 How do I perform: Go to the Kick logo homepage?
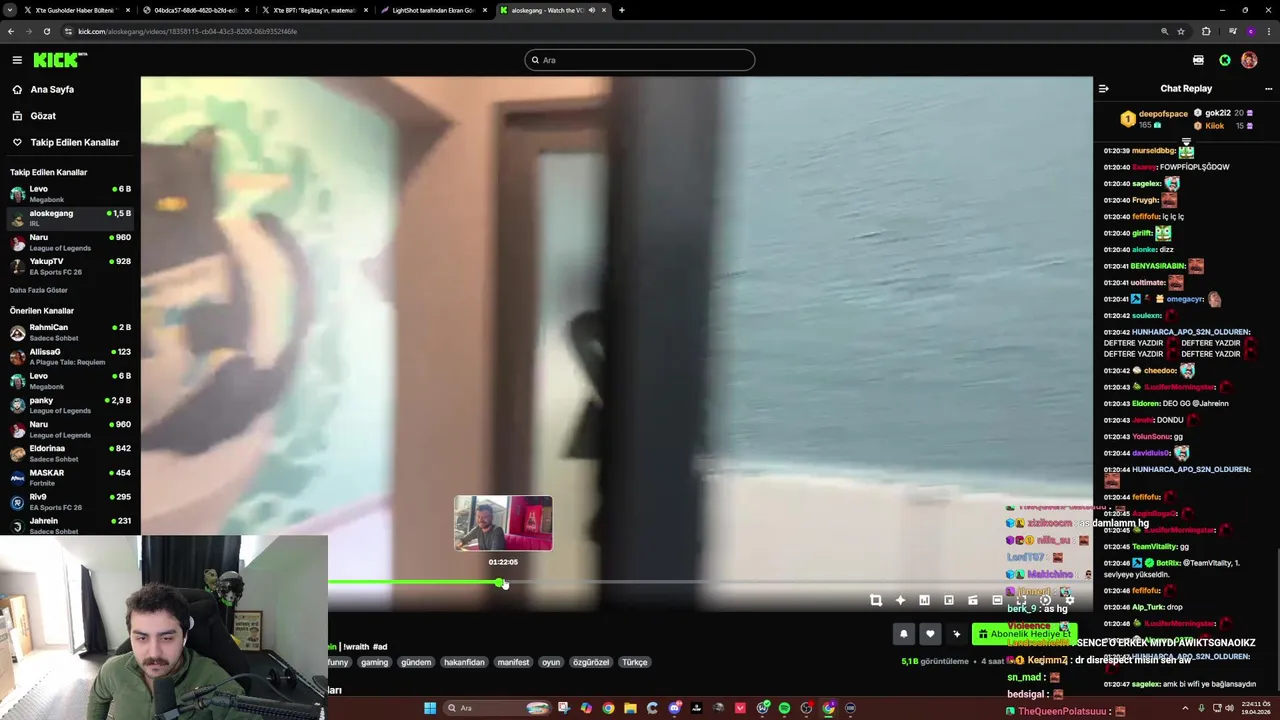pos(60,60)
